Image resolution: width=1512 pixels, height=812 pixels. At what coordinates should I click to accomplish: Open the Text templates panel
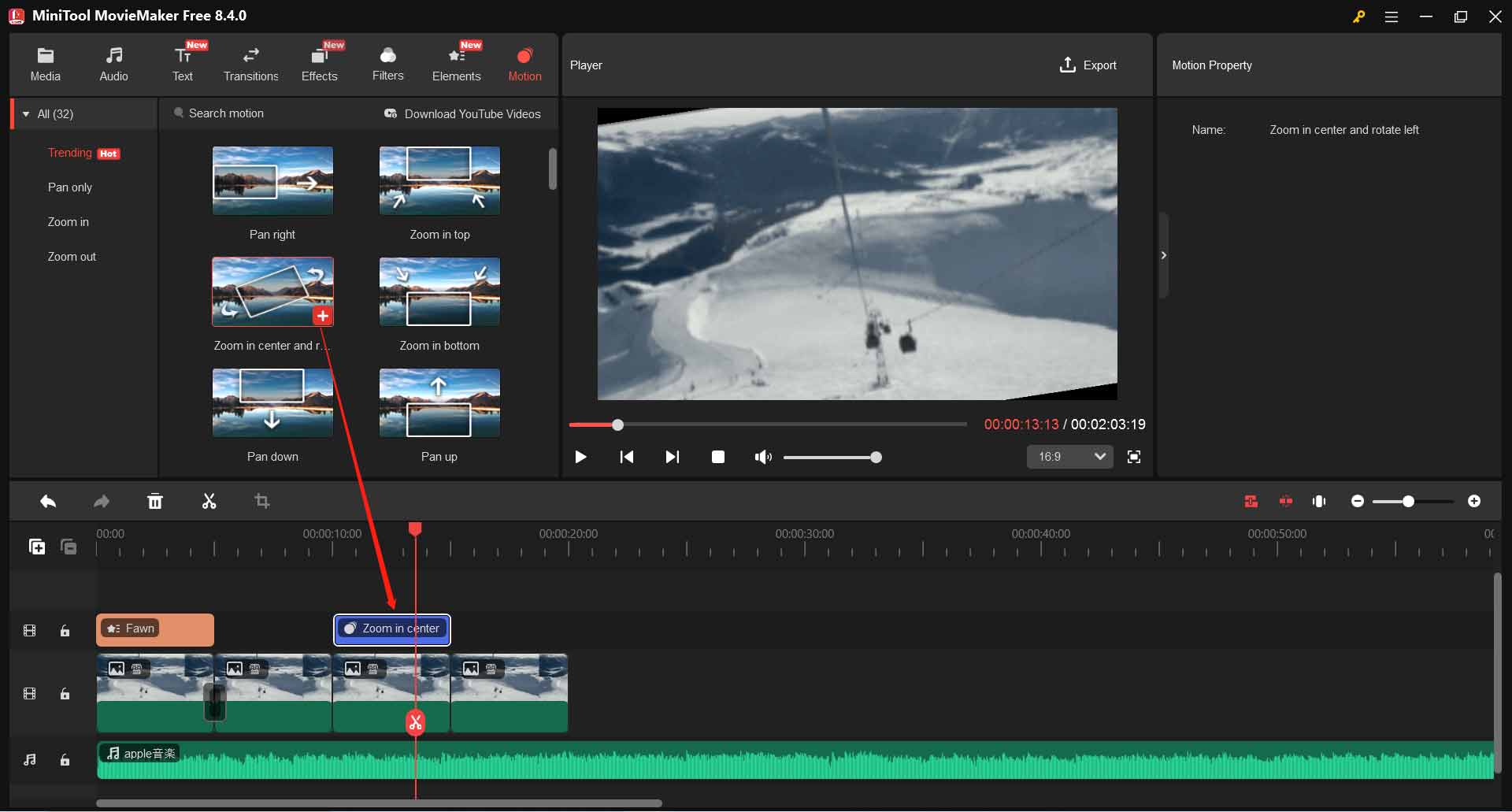pyautogui.click(x=183, y=63)
